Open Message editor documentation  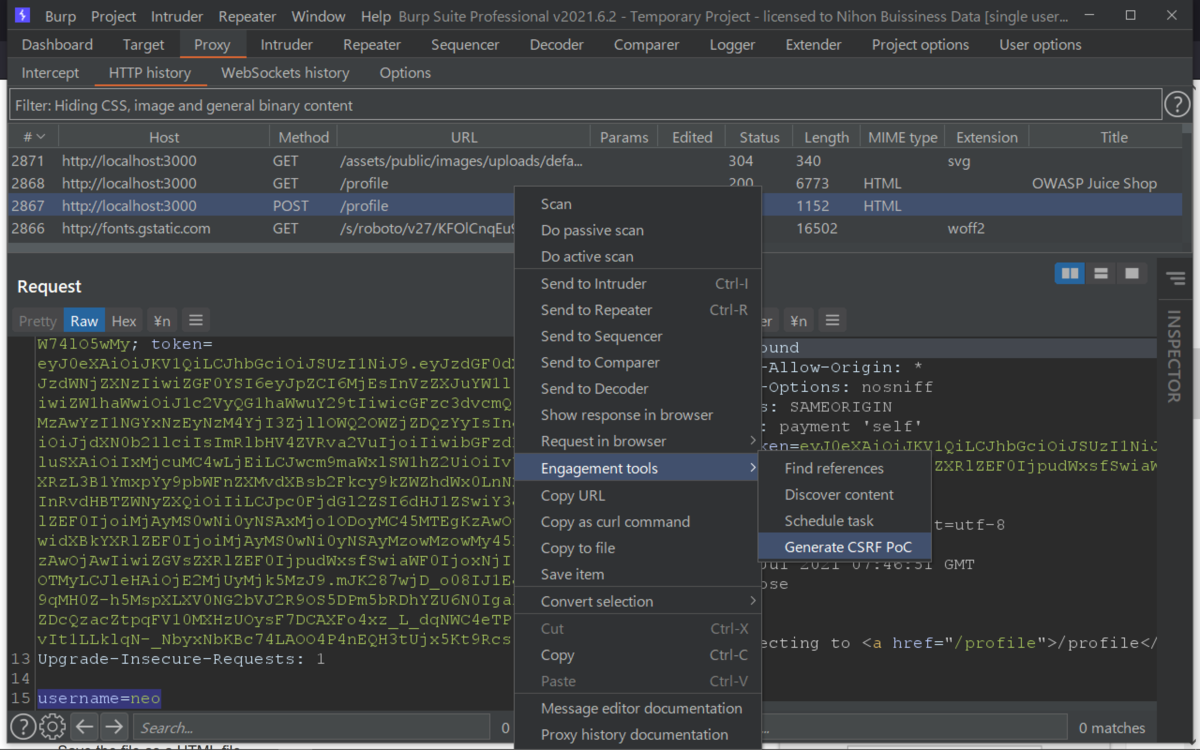[637, 708]
